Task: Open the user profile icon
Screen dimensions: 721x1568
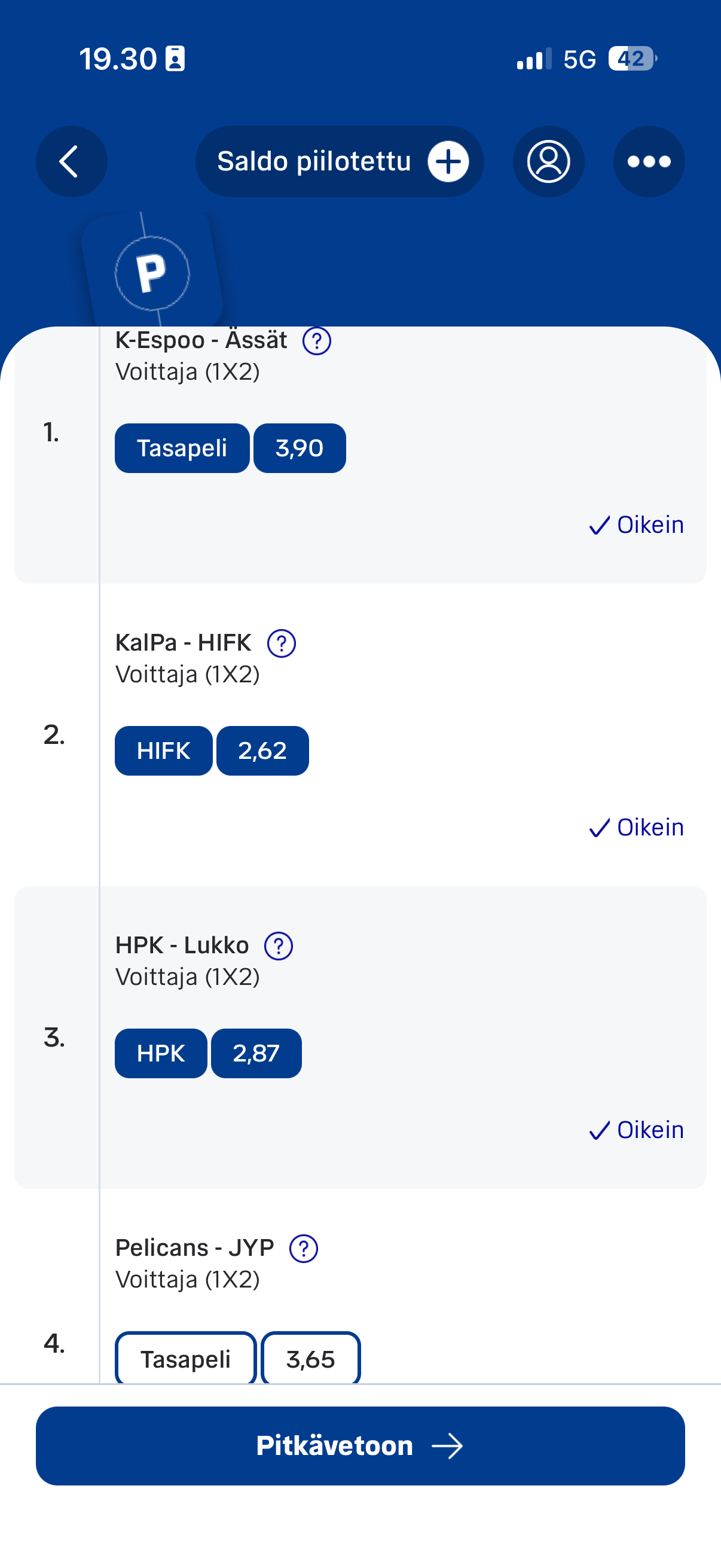Action: pyautogui.click(x=548, y=161)
